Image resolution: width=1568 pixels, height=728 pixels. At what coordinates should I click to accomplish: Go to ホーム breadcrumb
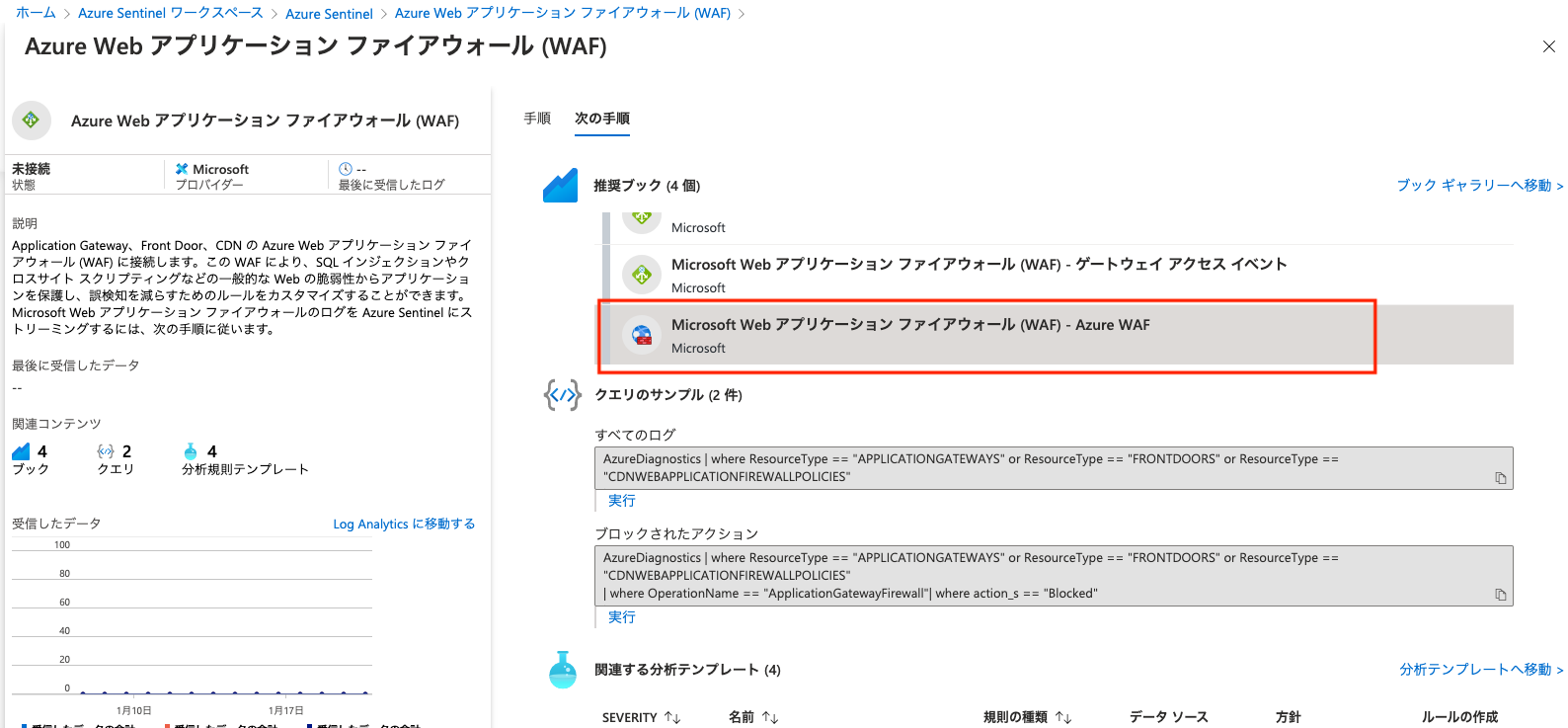pos(36,13)
